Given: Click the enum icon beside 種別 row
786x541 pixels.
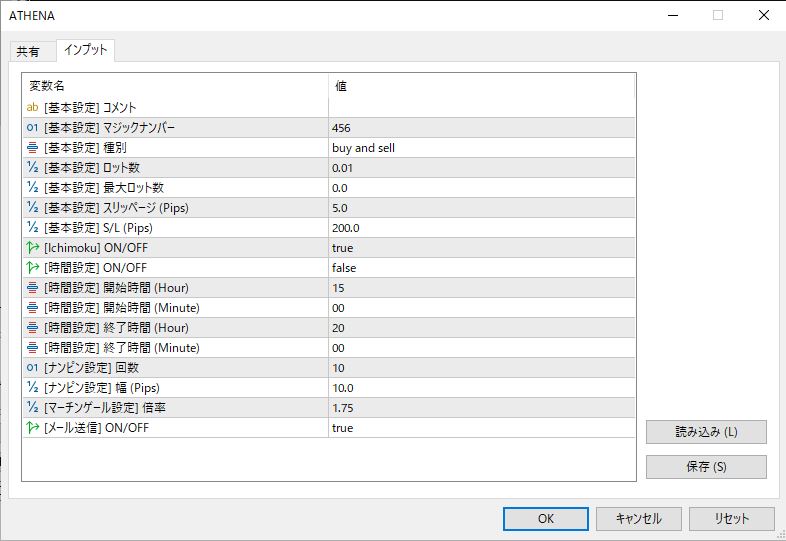Looking at the screenshot, I should (32, 148).
